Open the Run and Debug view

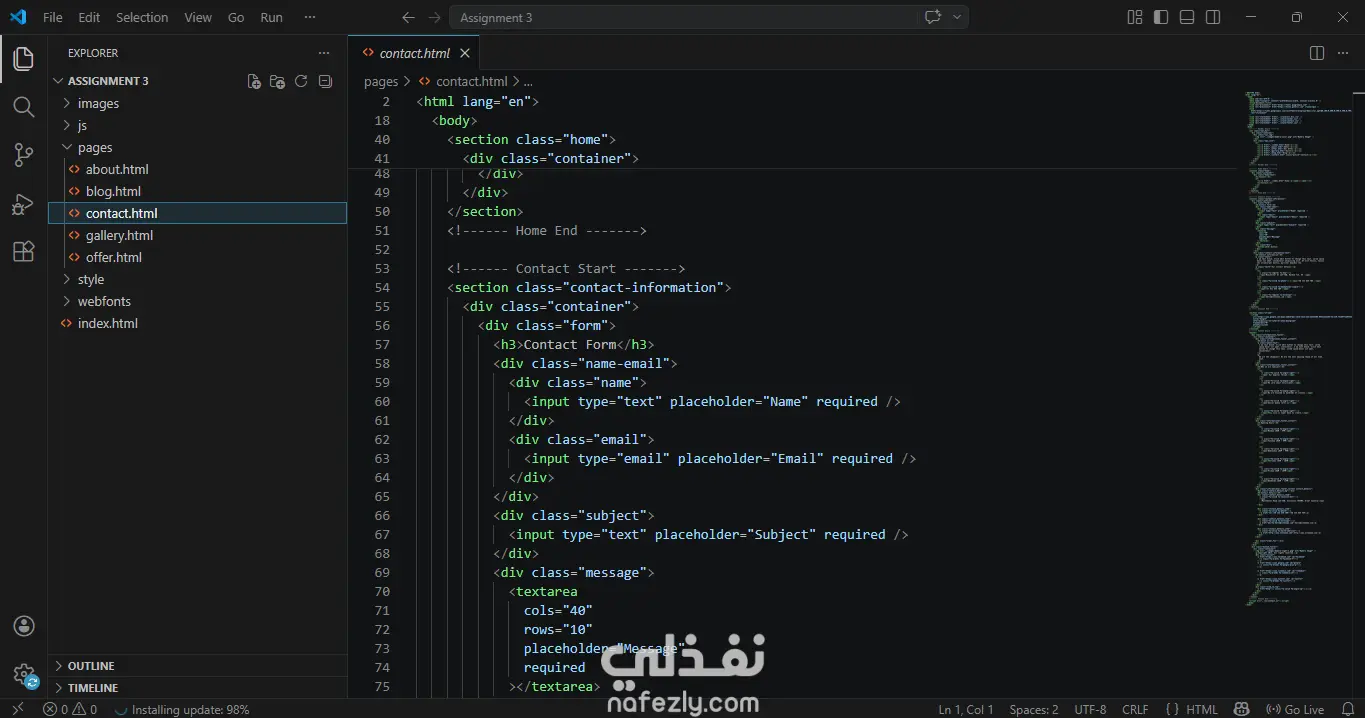coord(23,203)
